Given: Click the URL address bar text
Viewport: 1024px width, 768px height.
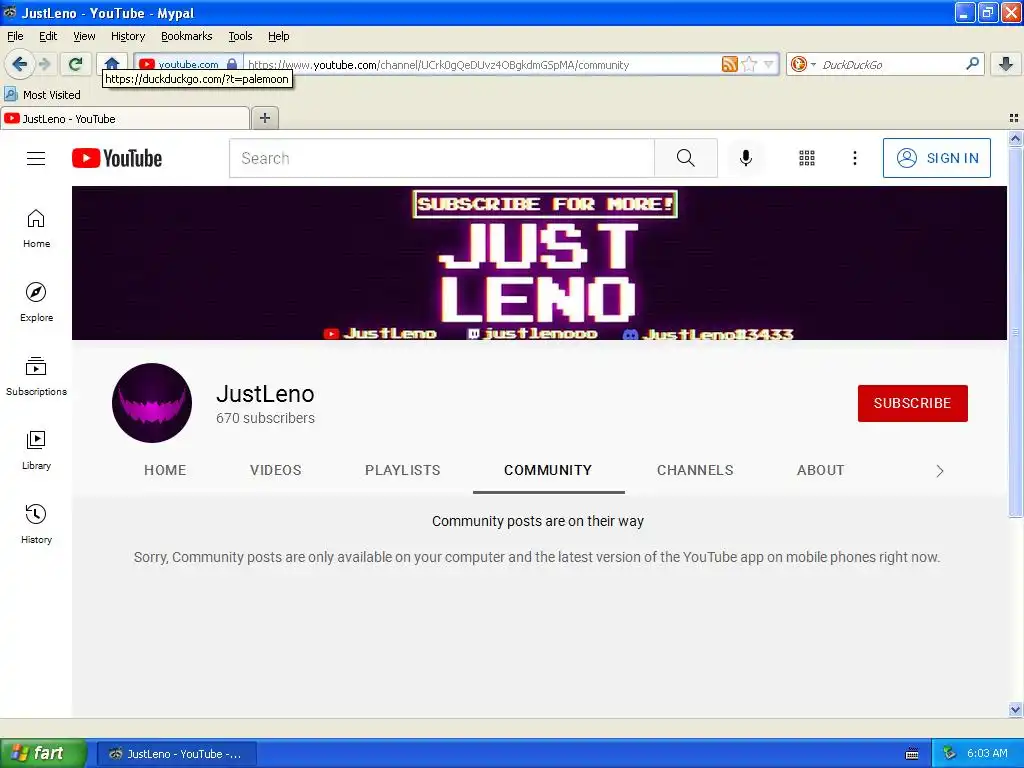Looking at the screenshot, I should click(438, 65).
